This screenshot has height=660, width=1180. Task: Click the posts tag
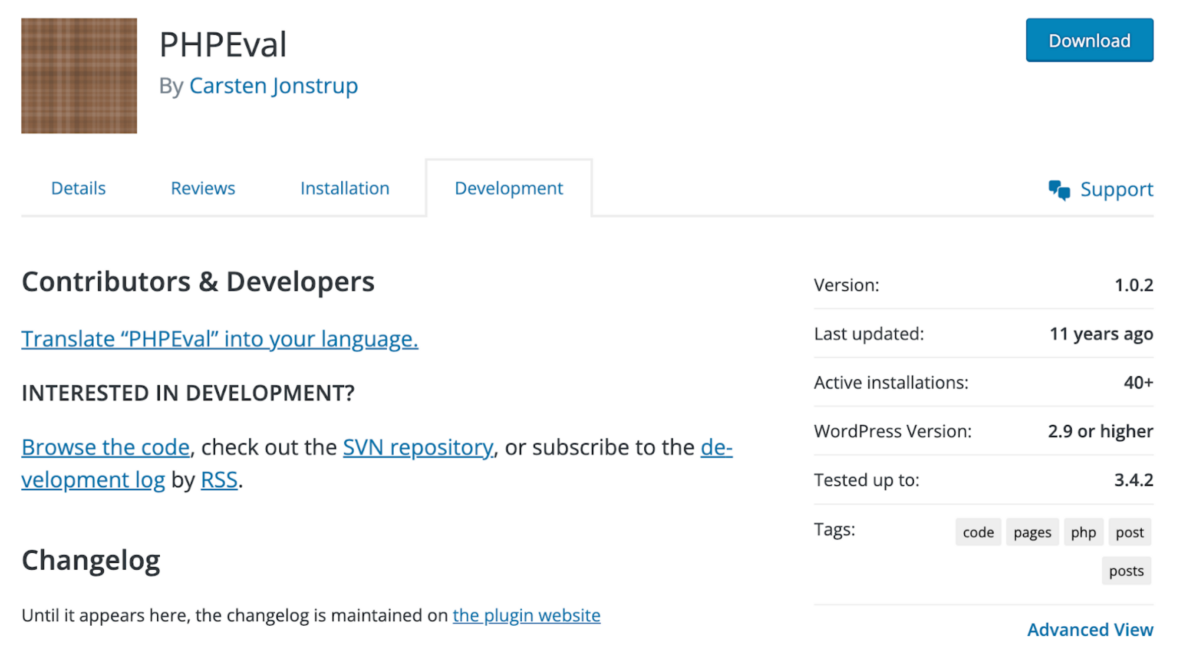click(x=1126, y=570)
